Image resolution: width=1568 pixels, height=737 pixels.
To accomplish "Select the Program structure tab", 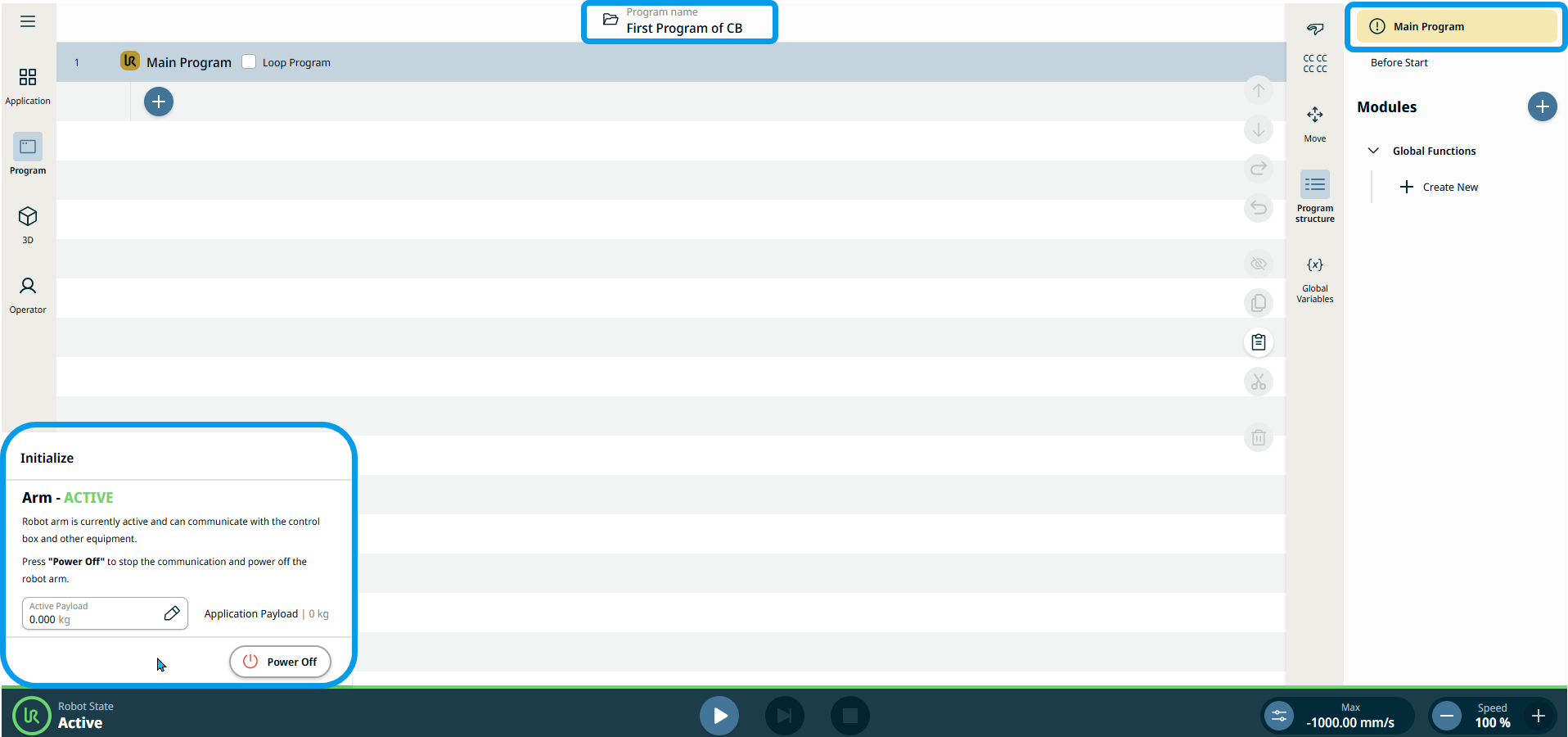I will 1314,195.
